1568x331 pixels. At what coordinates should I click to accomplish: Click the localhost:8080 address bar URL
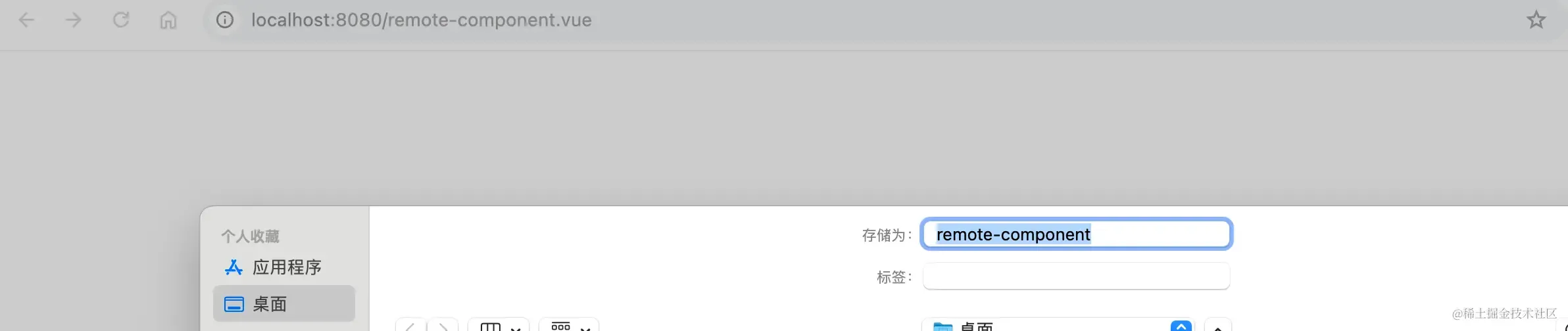click(422, 20)
